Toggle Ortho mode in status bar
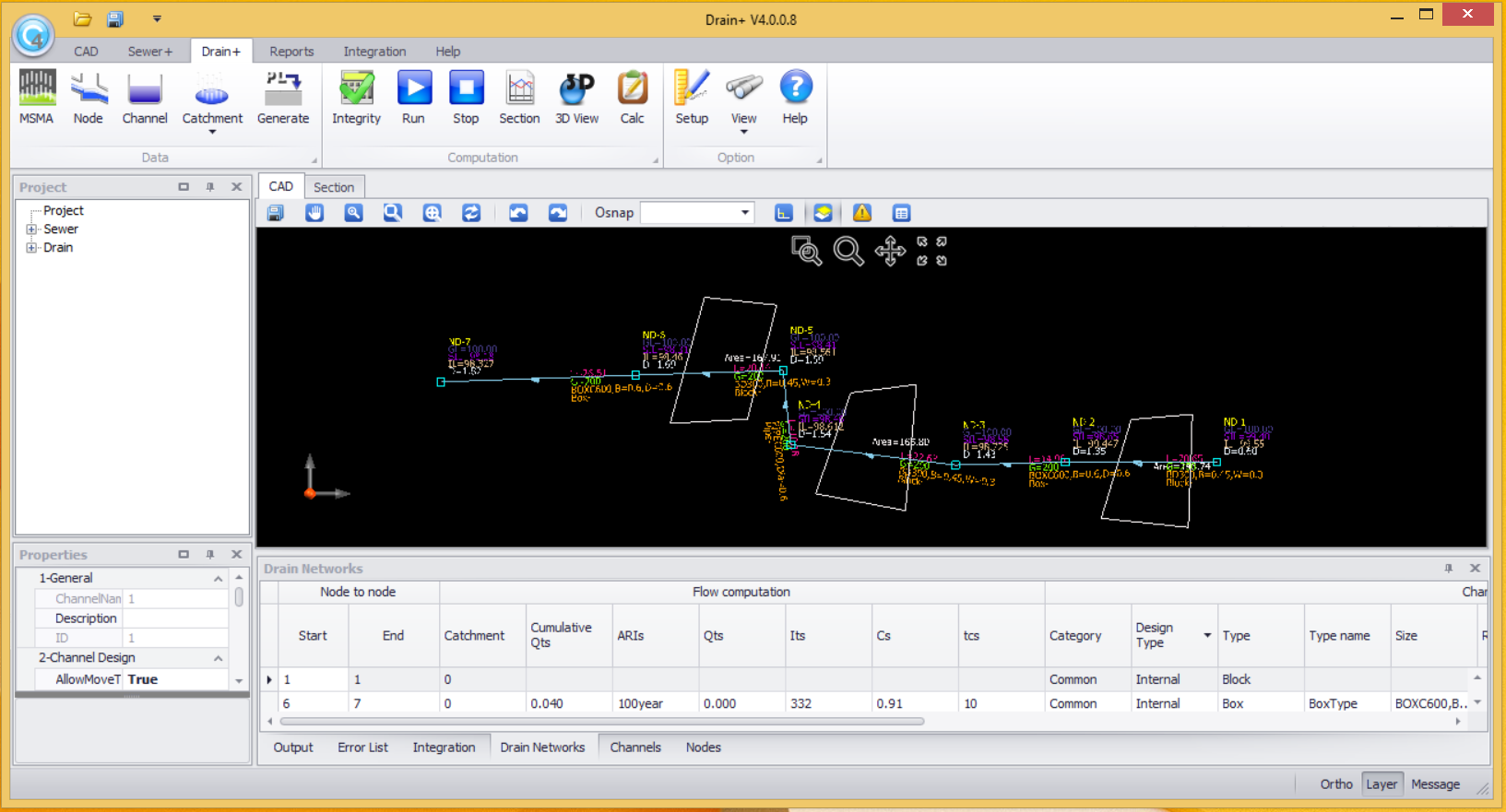 (1336, 784)
